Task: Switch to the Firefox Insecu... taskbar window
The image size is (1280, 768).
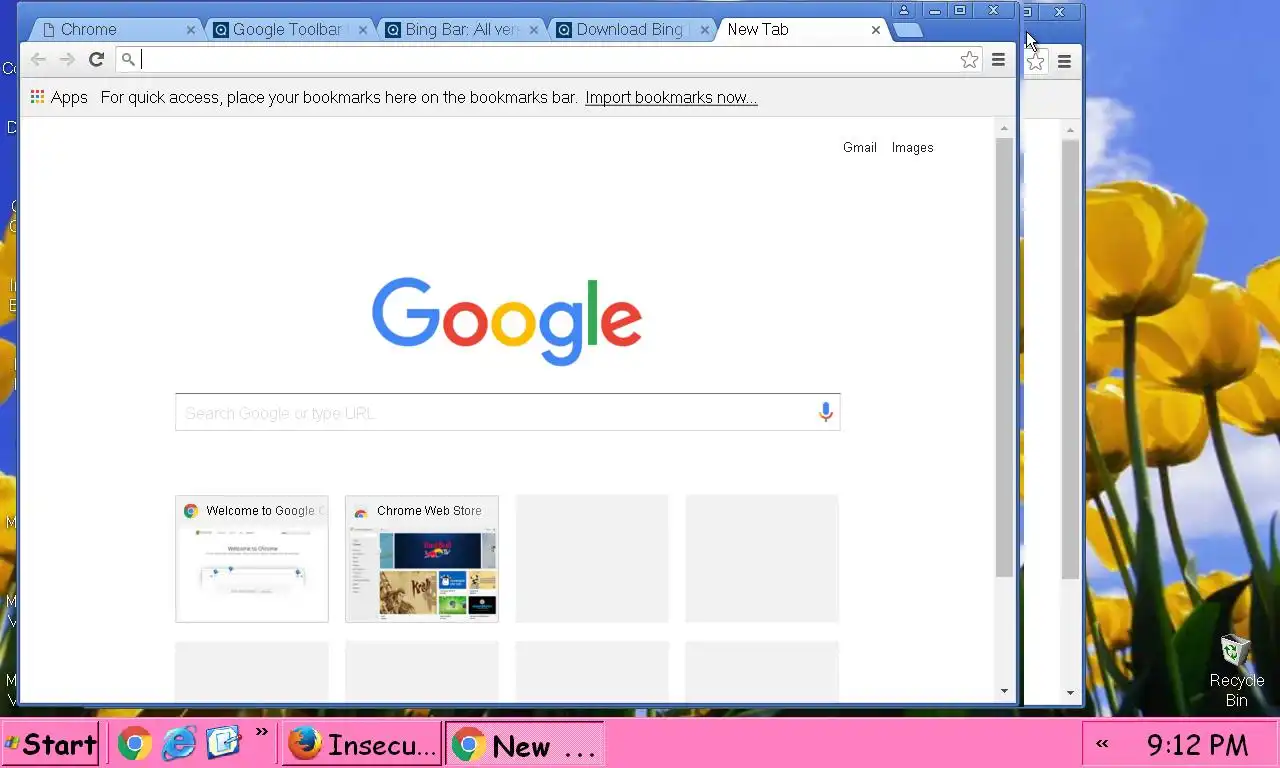Action: 362,744
